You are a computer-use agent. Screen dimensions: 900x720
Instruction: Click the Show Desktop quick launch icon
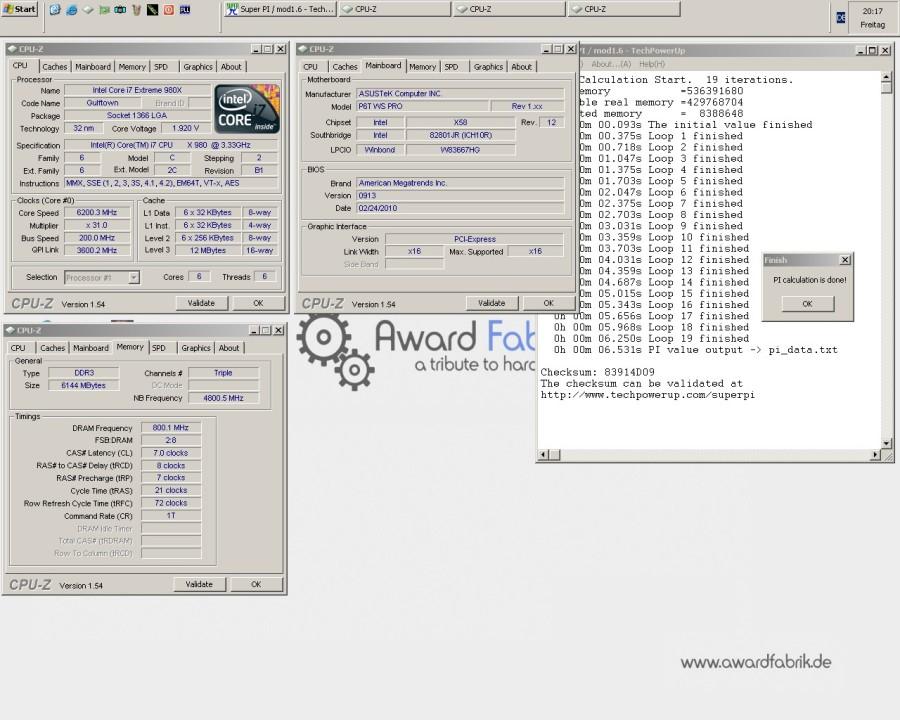55,10
